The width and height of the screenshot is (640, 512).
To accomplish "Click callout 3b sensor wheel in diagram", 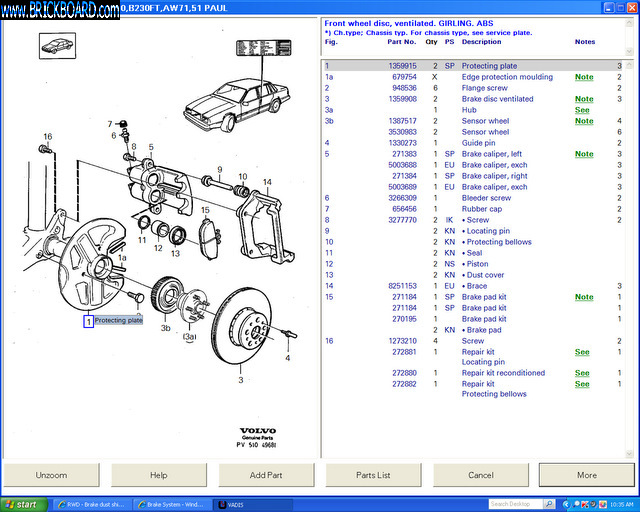I will pos(166,327).
